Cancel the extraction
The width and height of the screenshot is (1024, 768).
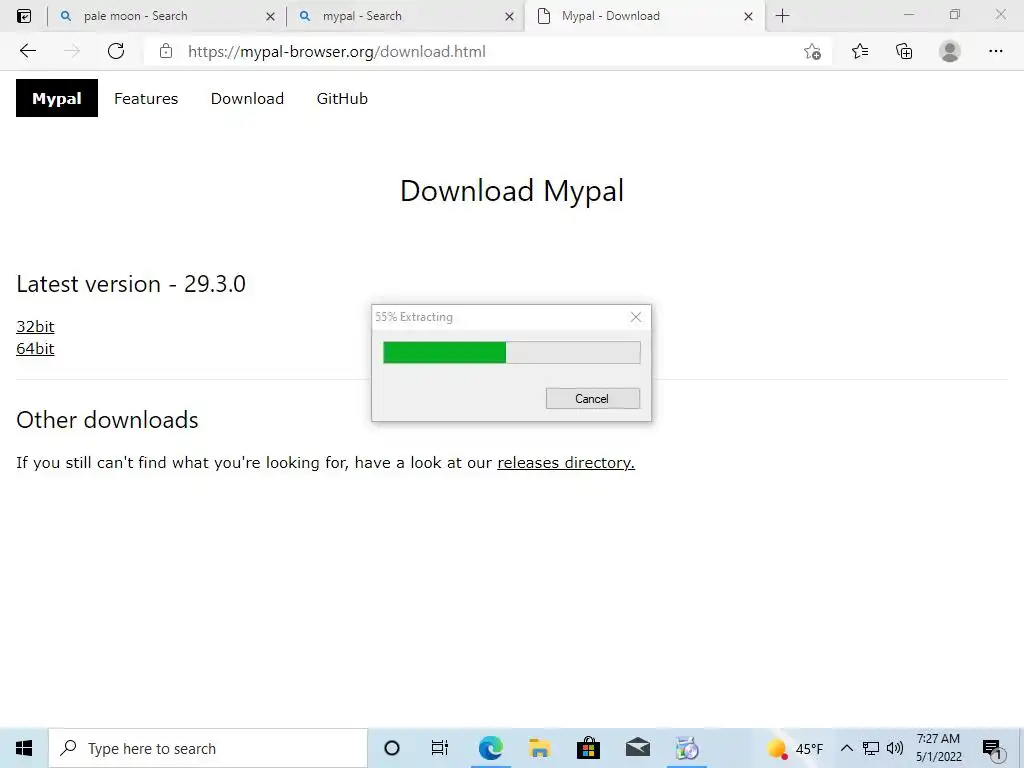click(592, 398)
